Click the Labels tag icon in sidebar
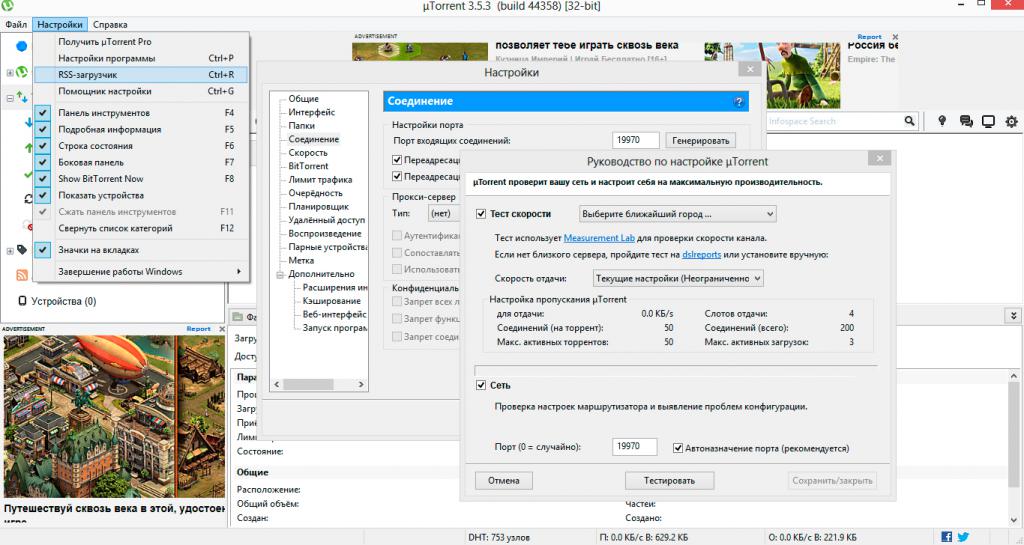 click(22, 250)
